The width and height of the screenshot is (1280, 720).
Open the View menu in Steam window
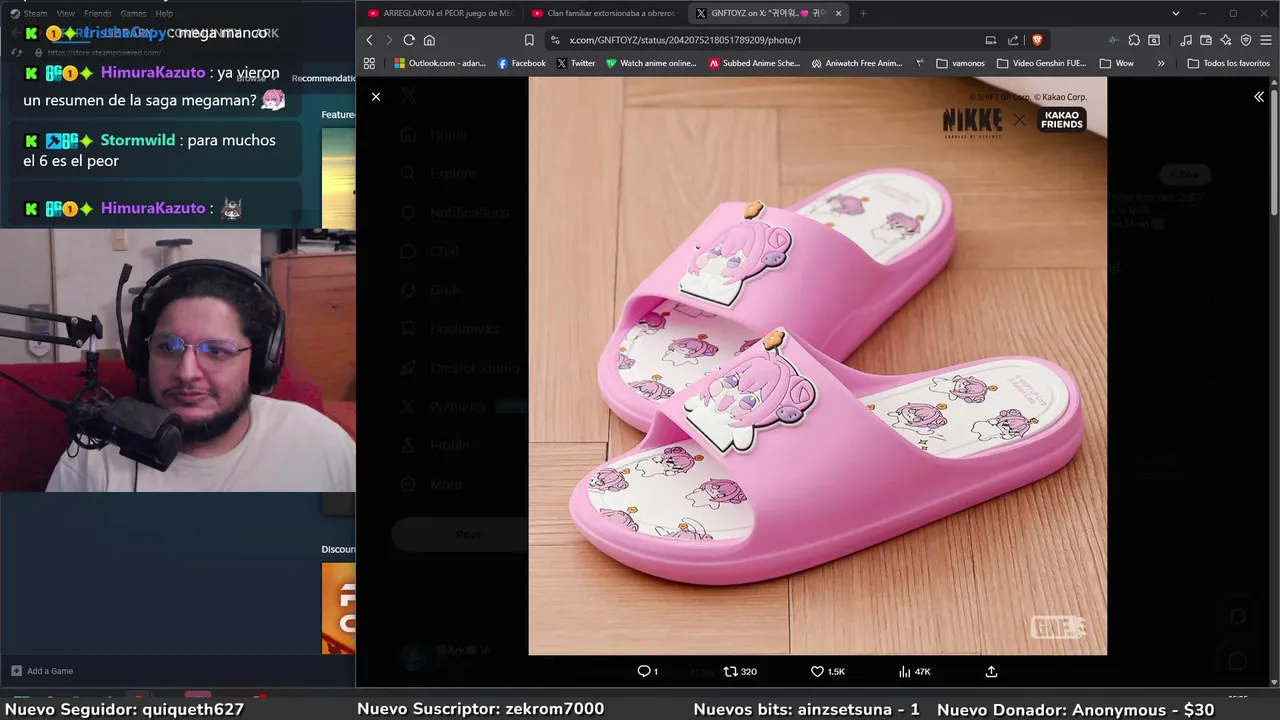click(x=66, y=13)
